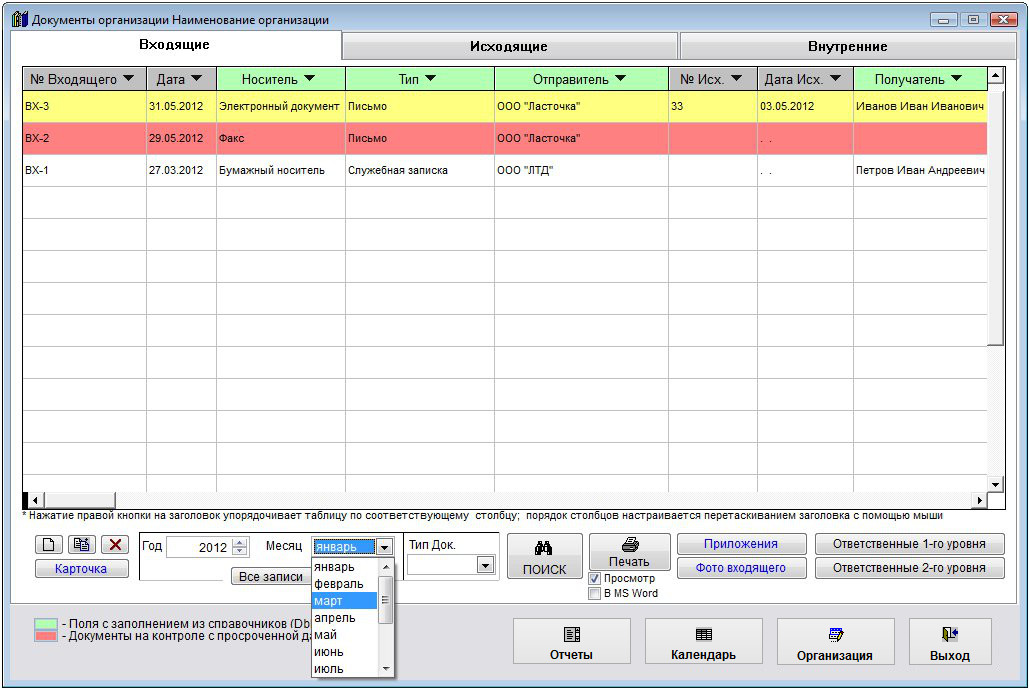Image resolution: width=1029 pixels, height=690 pixels.
Task: Select the ВХ-2 row cell
Action: point(85,139)
